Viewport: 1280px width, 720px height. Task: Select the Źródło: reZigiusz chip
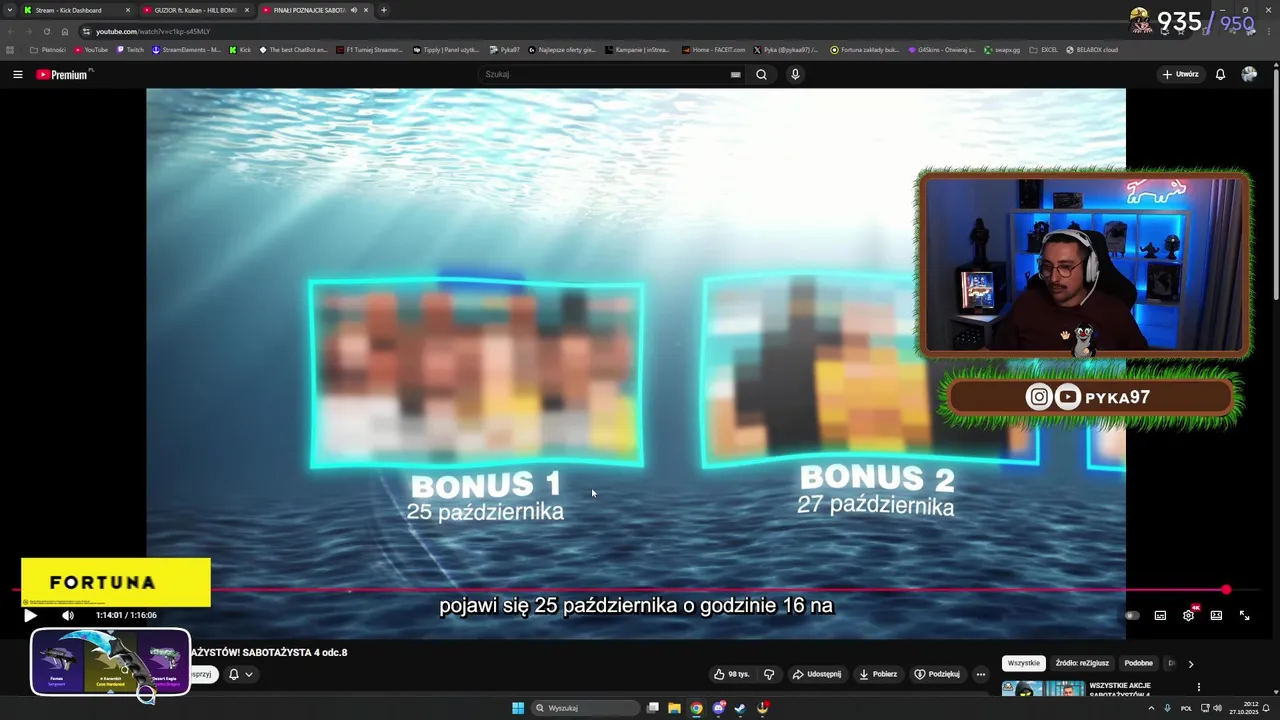tap(1082, 663)
